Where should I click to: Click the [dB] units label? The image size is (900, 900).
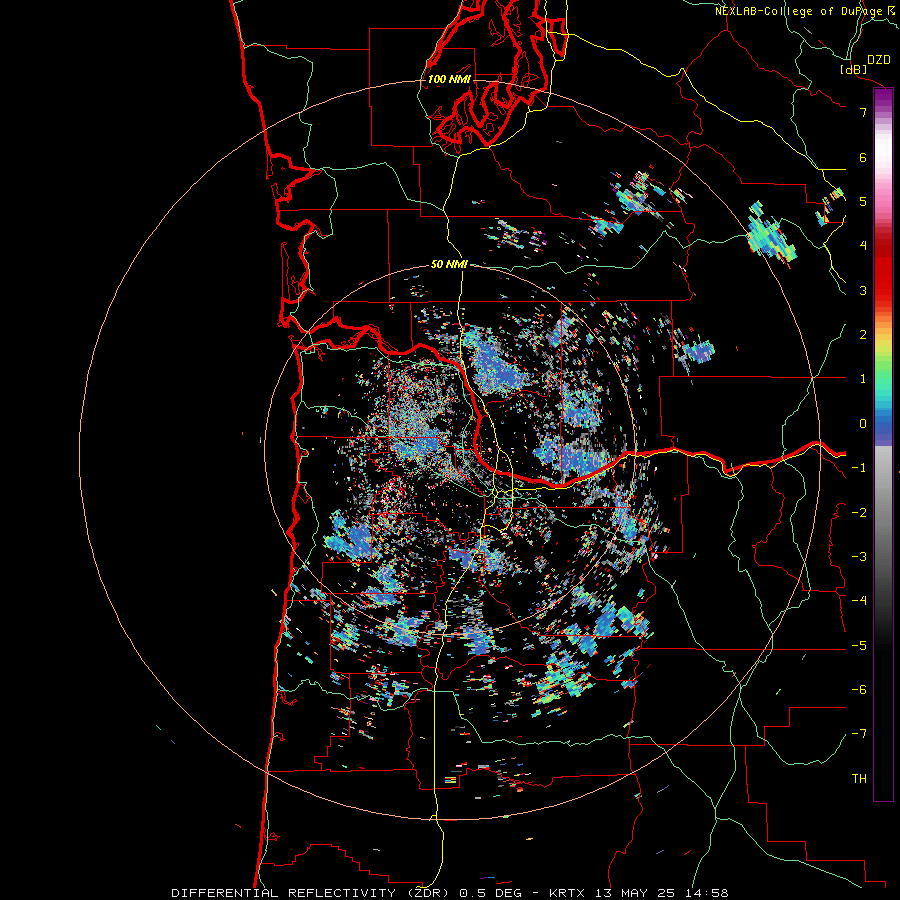click(853, 69)
